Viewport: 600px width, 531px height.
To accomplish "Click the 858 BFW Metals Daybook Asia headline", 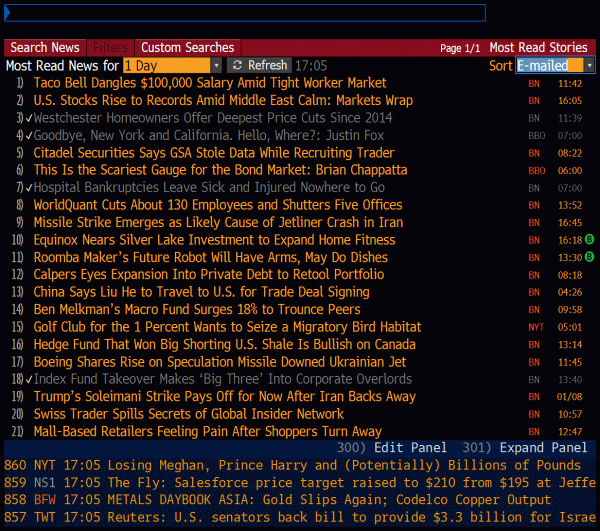I will (277, 500).
